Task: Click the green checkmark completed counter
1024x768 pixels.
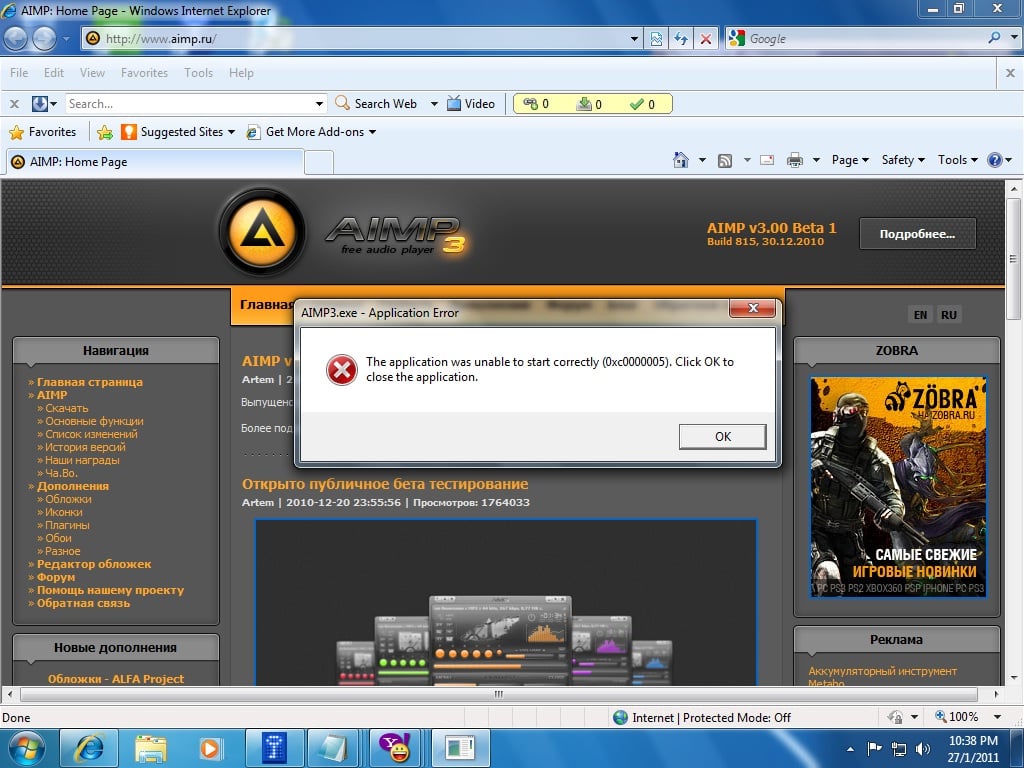Action: pyautogui.click(x=641, y=104)
